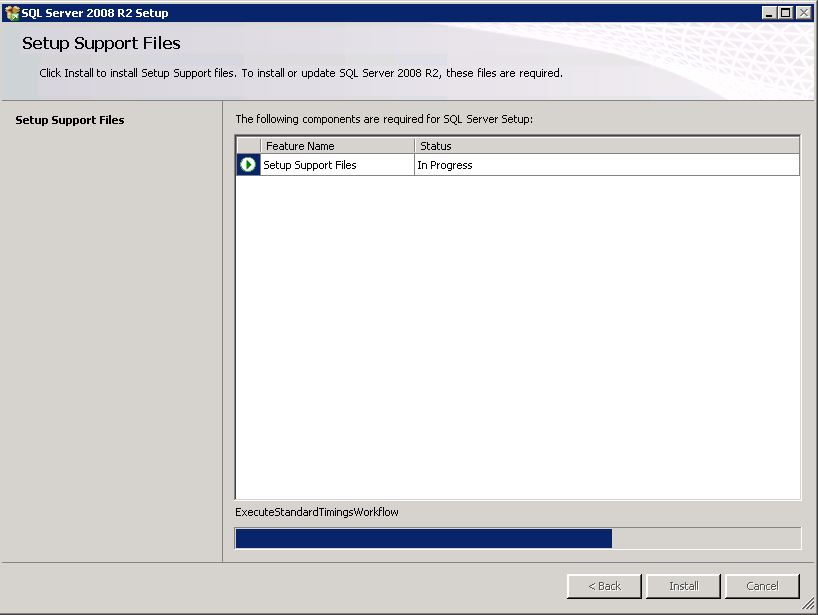Go back using the Back button
This screenshot has width=818, height=615.
click(604, 586)
